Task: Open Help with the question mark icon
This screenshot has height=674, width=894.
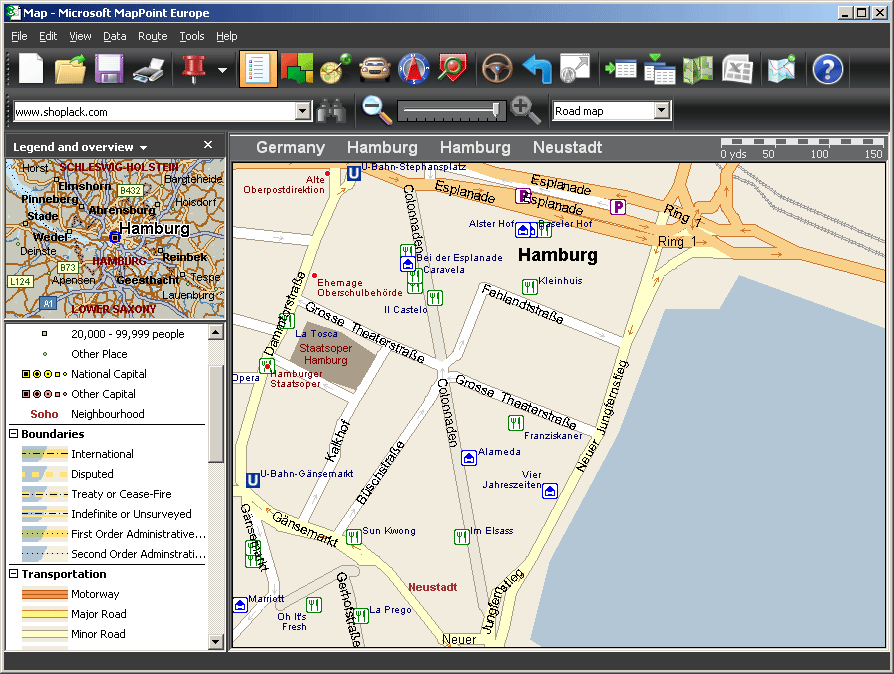Action: pos(827,69)
